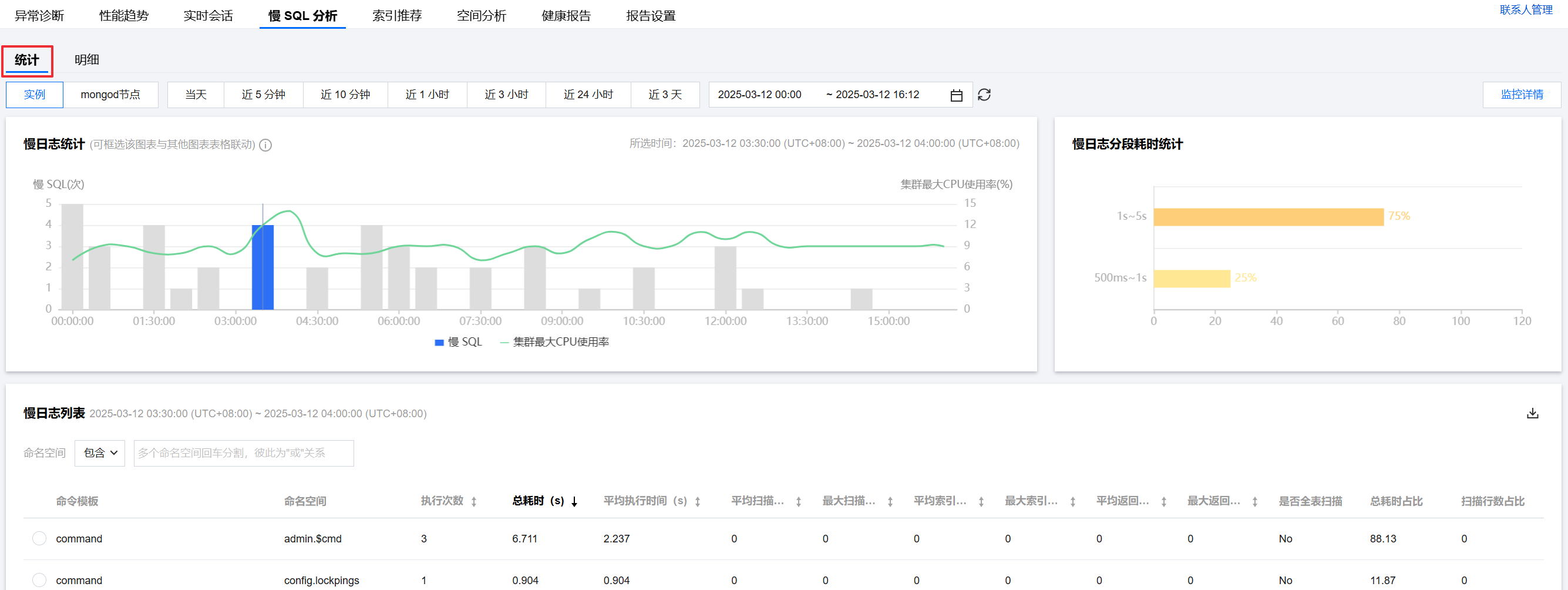
Task: Open the 包含 namespace filter dropdown
Action: pyautogui.click(x=100, y=453)
